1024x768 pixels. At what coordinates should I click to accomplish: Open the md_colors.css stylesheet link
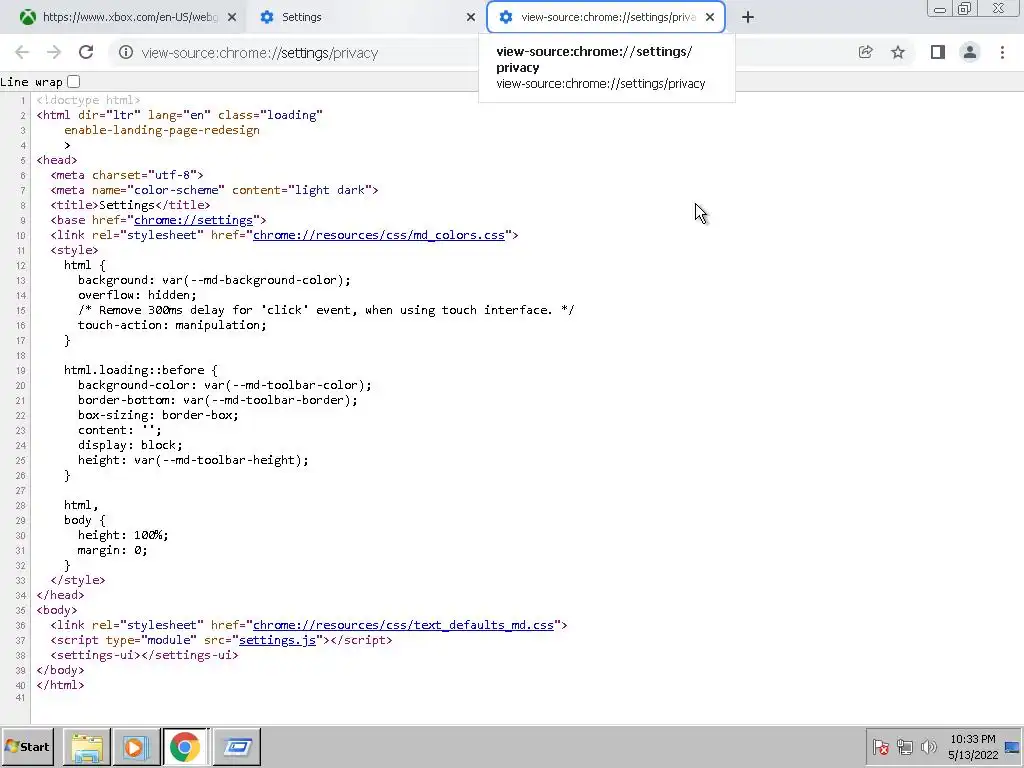379,235
